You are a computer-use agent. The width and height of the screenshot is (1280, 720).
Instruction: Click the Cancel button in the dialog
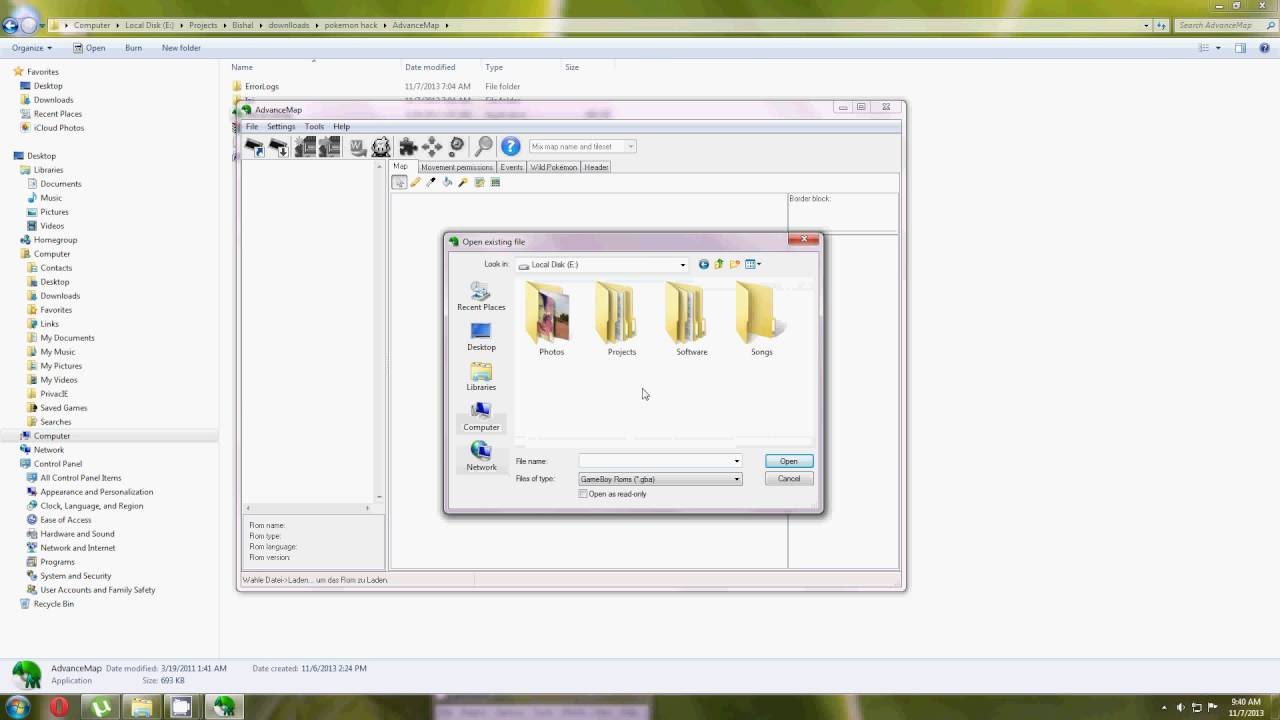point(789,478)
